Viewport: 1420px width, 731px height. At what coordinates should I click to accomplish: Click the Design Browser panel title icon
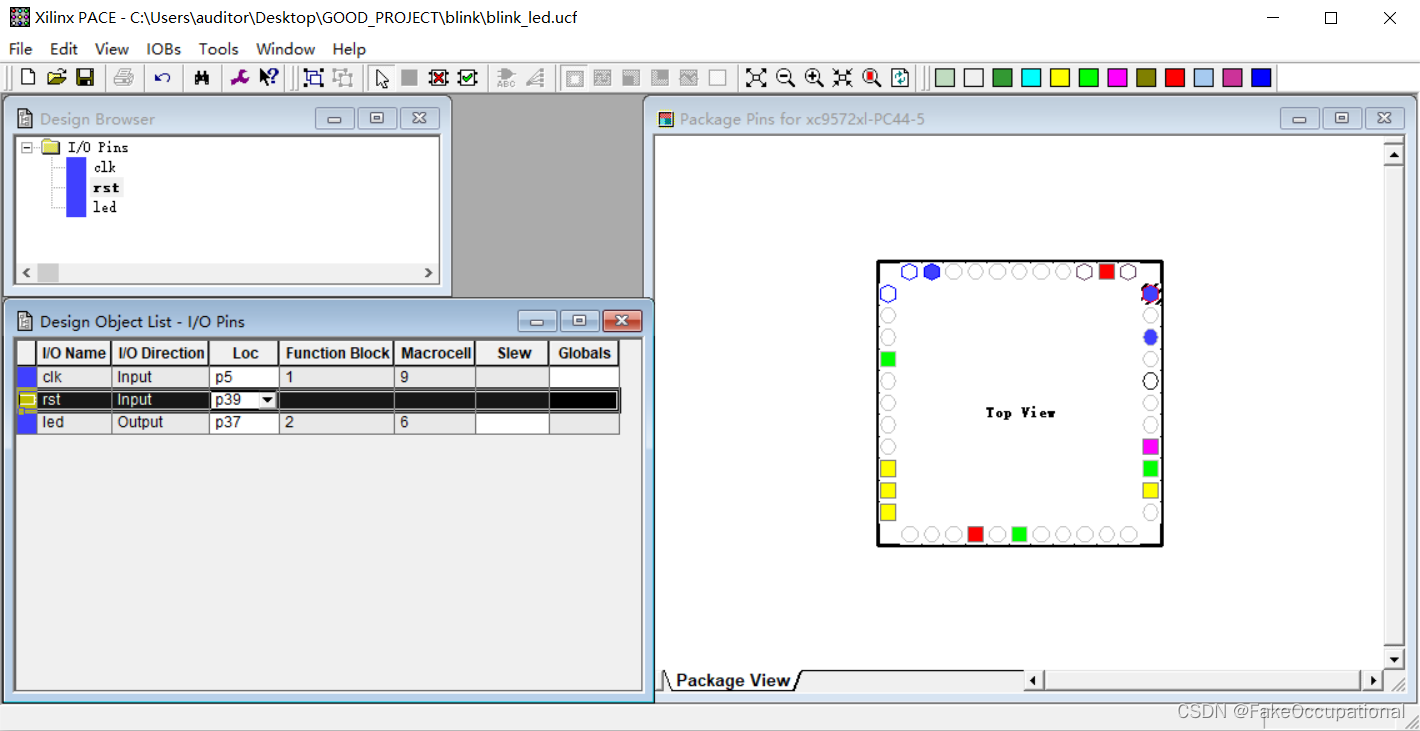pyautogui.click(x=26, y=119)
